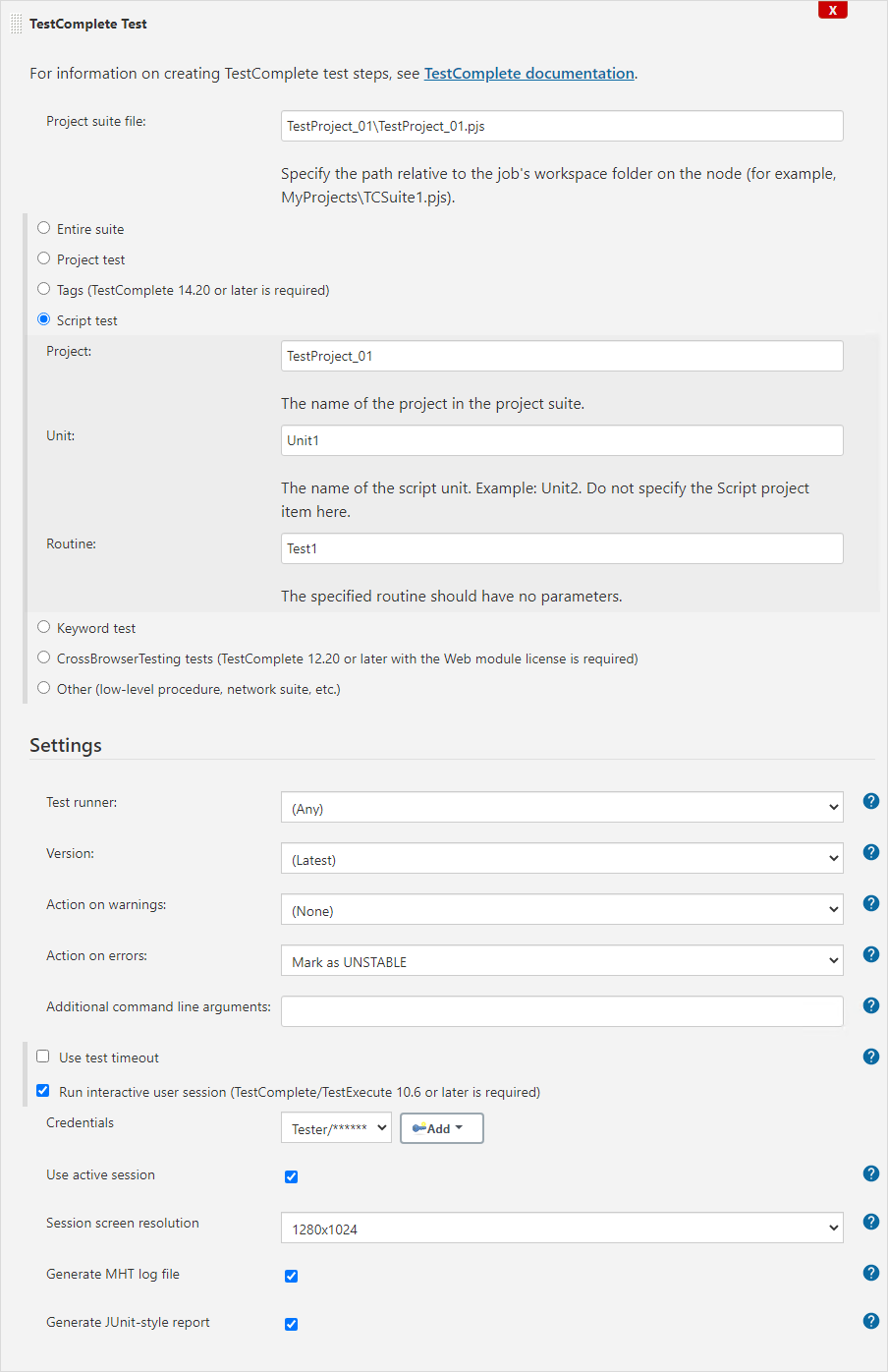Show help for Use test timeout
Screen dimensions: 888x1372
(870, 1057)
